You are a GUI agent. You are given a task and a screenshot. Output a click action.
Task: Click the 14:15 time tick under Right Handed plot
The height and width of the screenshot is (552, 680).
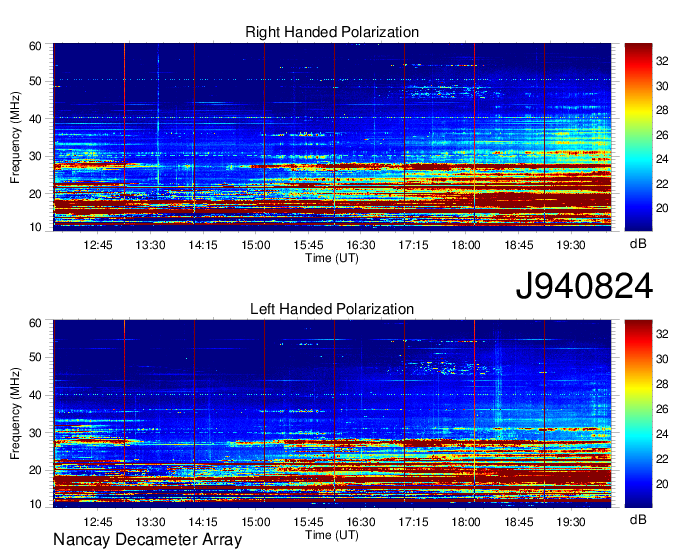click(x=203, y=245)
